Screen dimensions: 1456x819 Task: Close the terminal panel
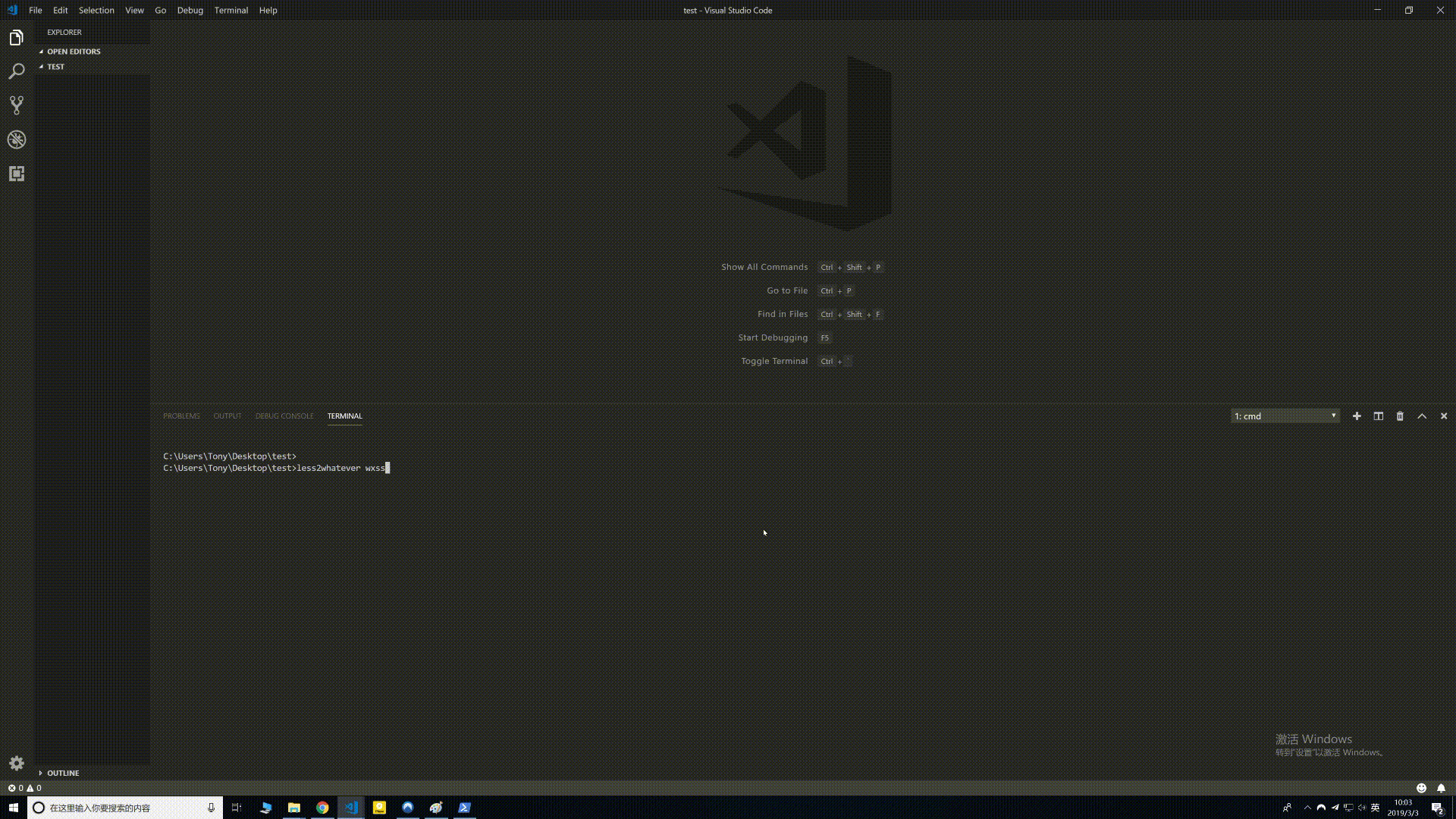(1444, 416)
